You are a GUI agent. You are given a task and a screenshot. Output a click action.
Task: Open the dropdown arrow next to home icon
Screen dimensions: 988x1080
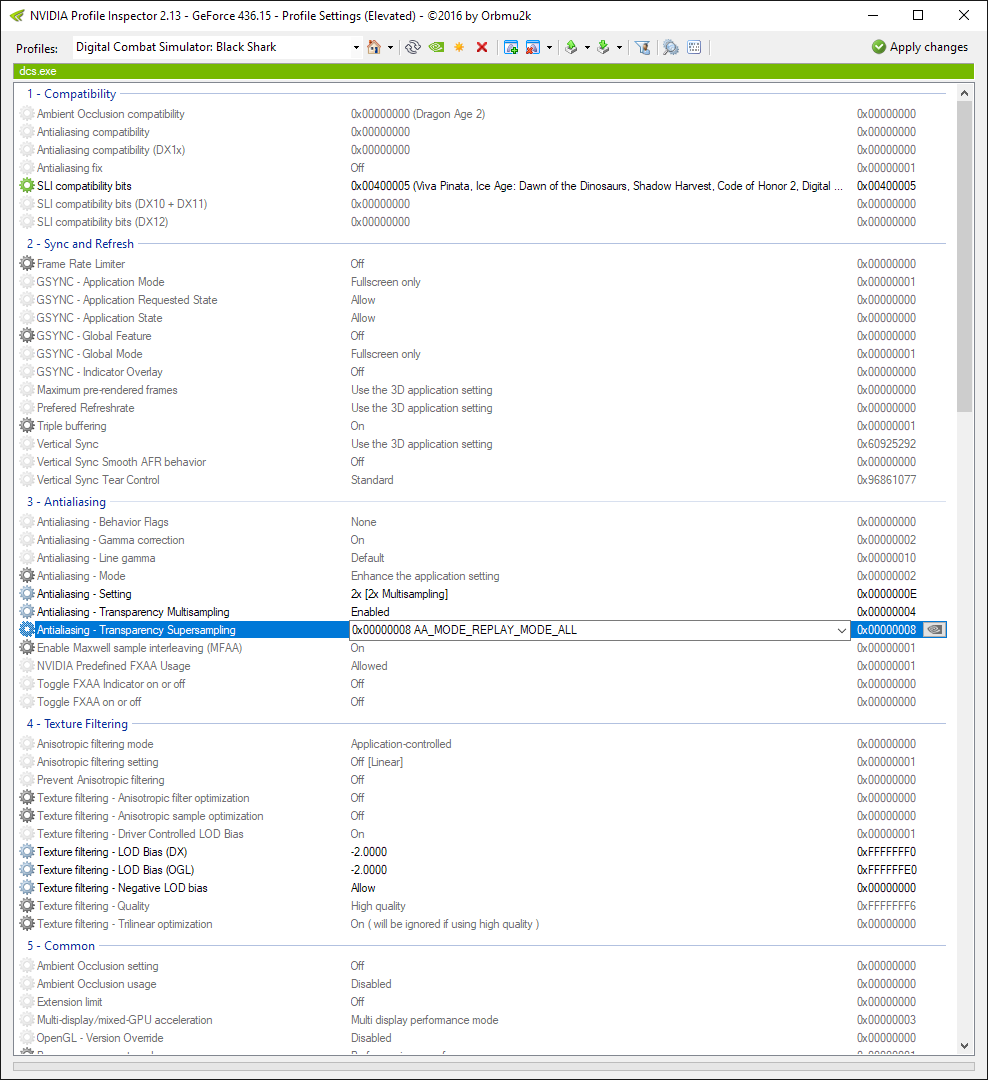click(x=391, y=48)
